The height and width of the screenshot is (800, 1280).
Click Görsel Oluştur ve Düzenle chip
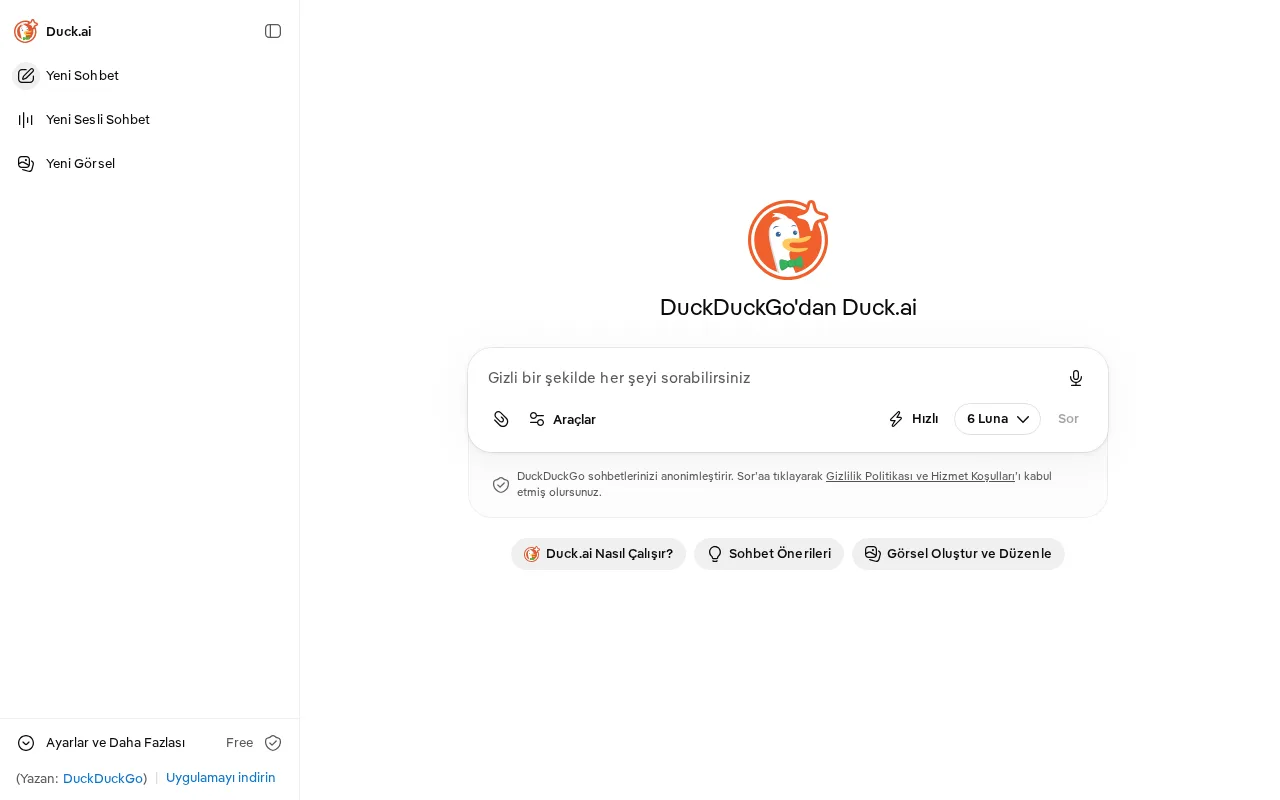[x=958, y=554]
